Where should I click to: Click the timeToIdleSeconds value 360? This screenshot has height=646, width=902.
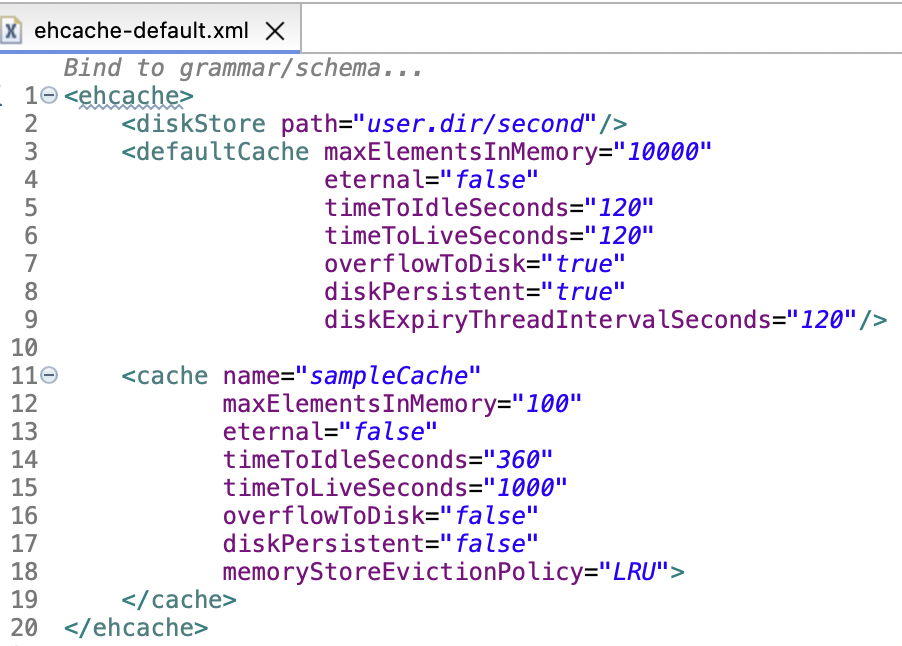(518, 460)
